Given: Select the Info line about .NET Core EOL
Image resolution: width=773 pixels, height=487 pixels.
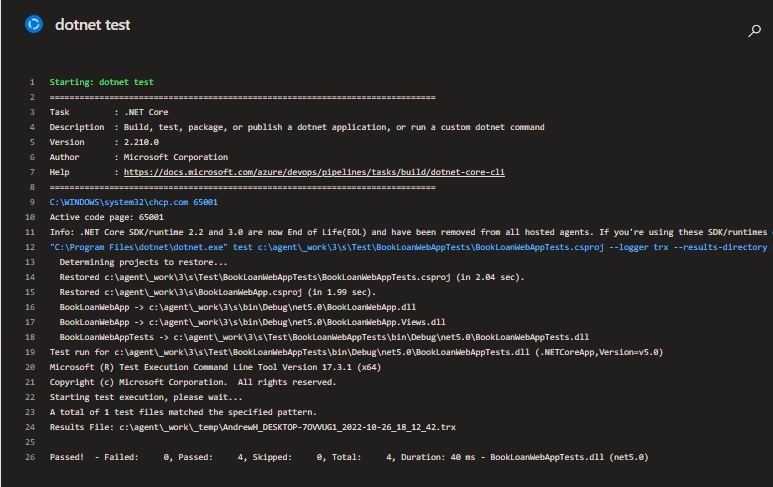Looking at the screenshot, I should pos(409,232).
